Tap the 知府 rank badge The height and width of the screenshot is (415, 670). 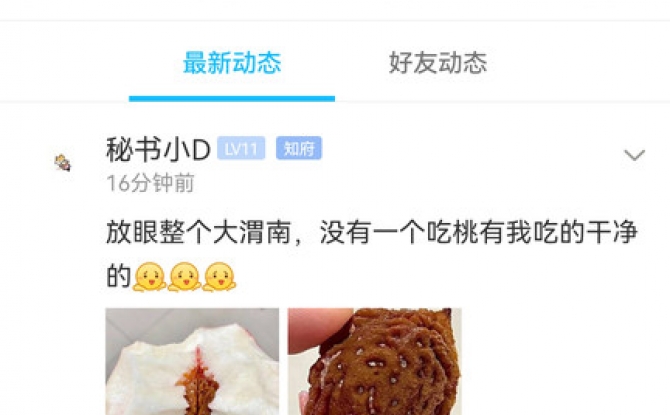point(299,148)
